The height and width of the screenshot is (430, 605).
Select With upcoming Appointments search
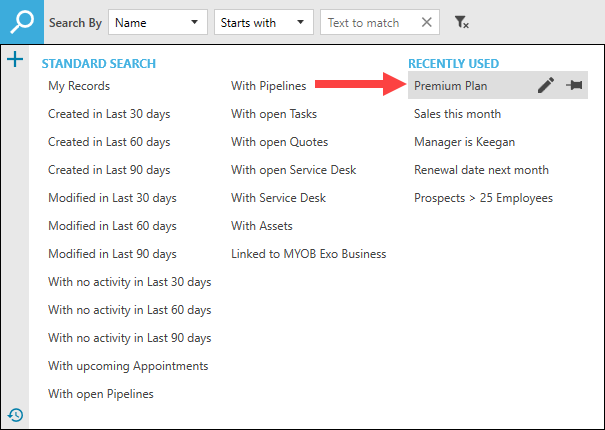point(128,366)
